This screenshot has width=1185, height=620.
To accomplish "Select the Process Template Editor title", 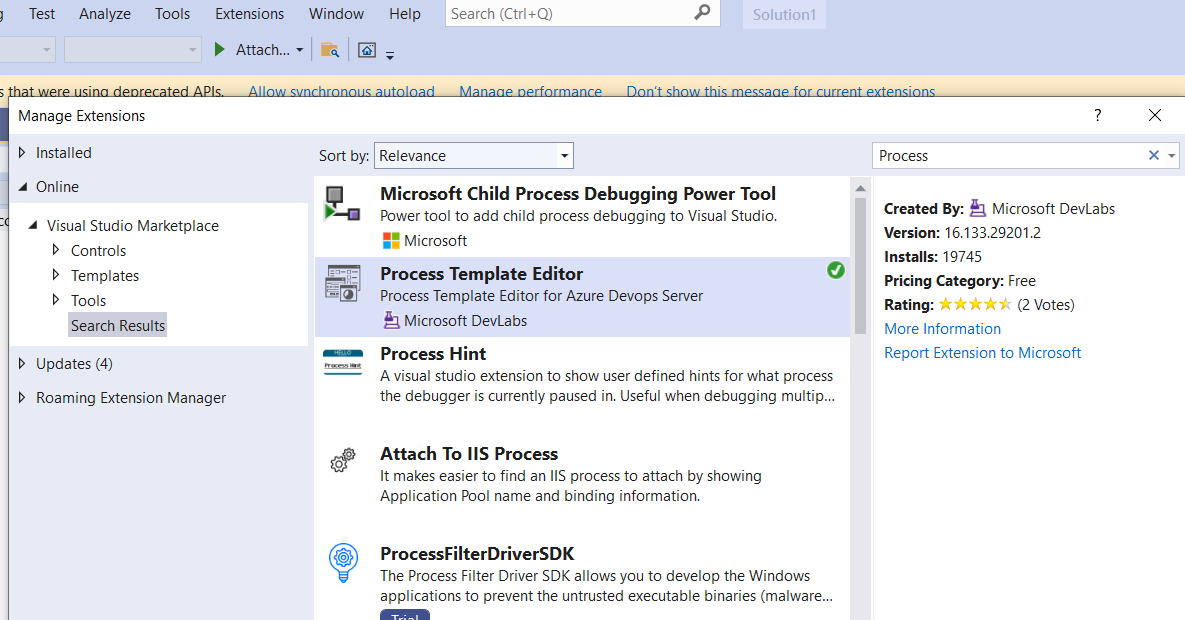I will point(481,274).
